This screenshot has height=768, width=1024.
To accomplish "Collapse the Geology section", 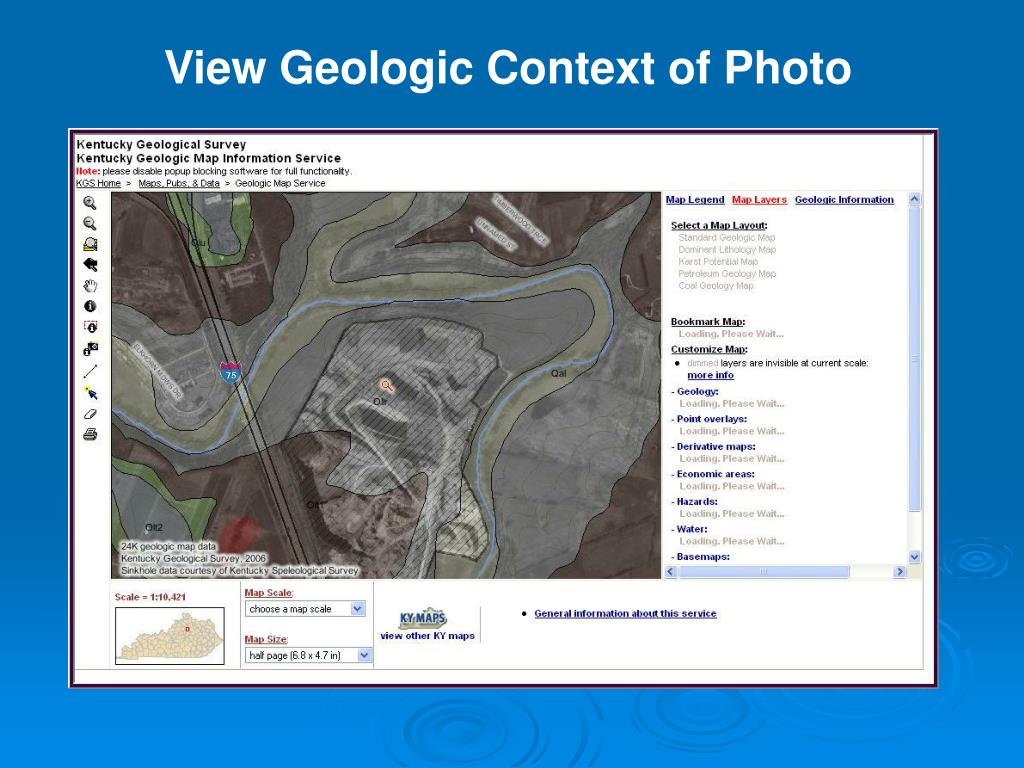I will coord(695,391).
